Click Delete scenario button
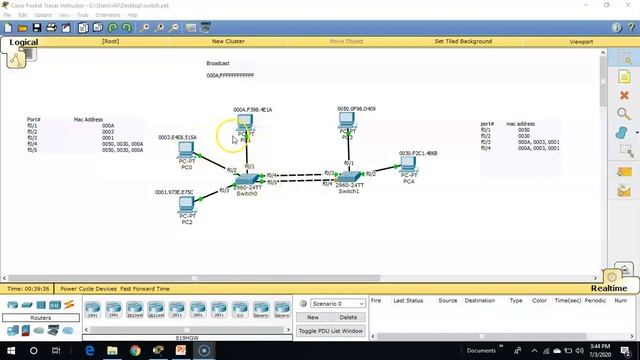 point(348,317)
